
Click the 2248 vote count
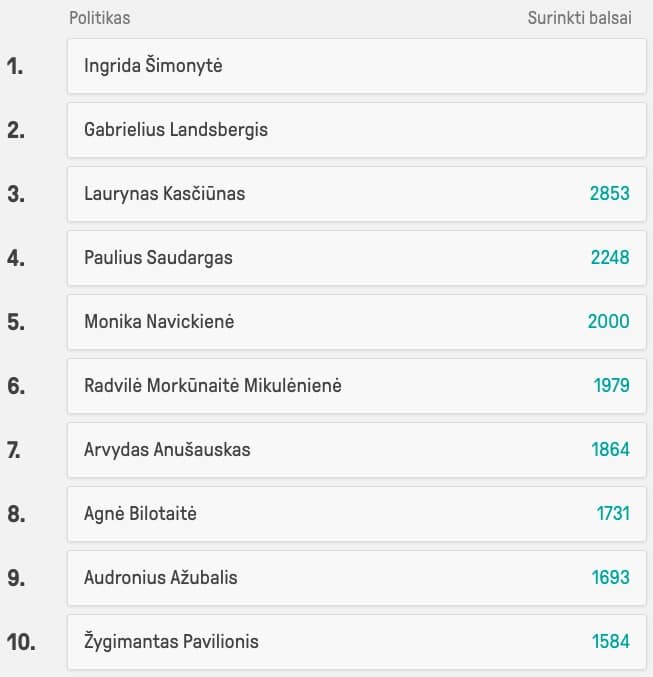[x=610, y=257]
